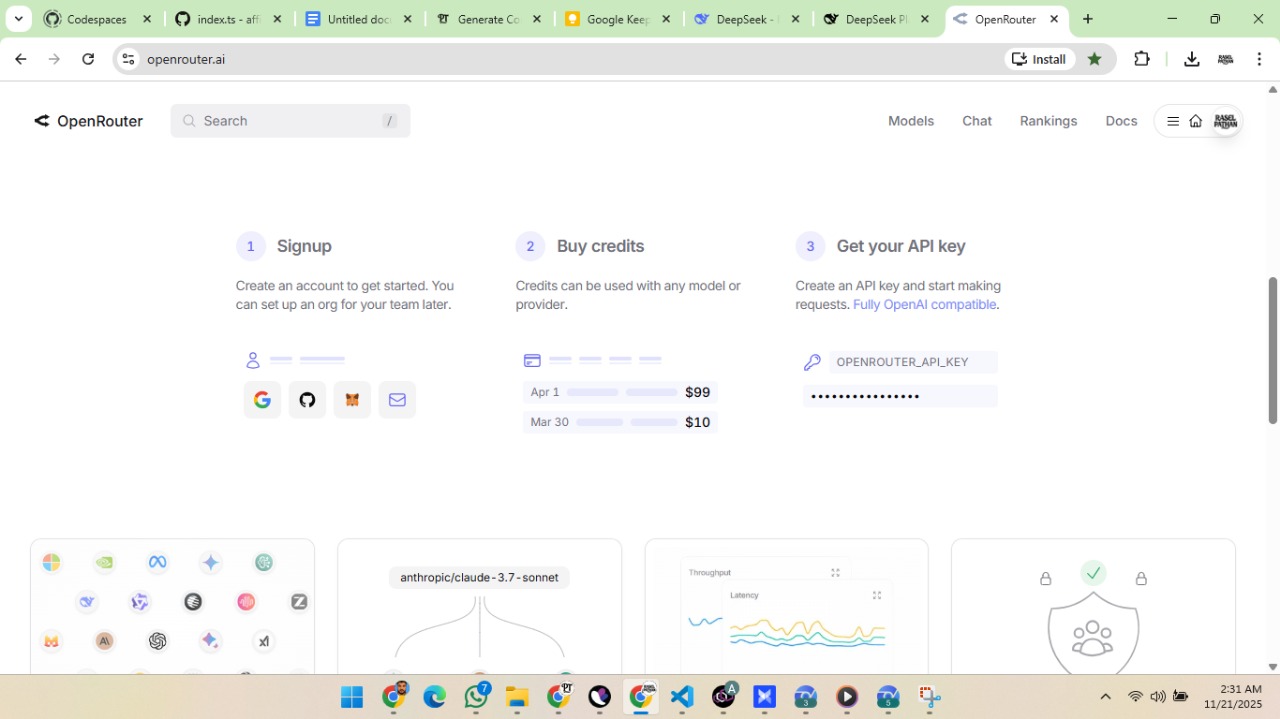This screenshot has width=1280, height=719.
Task: Click the OpenRouter logo in the header
Action: pos(89,121)
